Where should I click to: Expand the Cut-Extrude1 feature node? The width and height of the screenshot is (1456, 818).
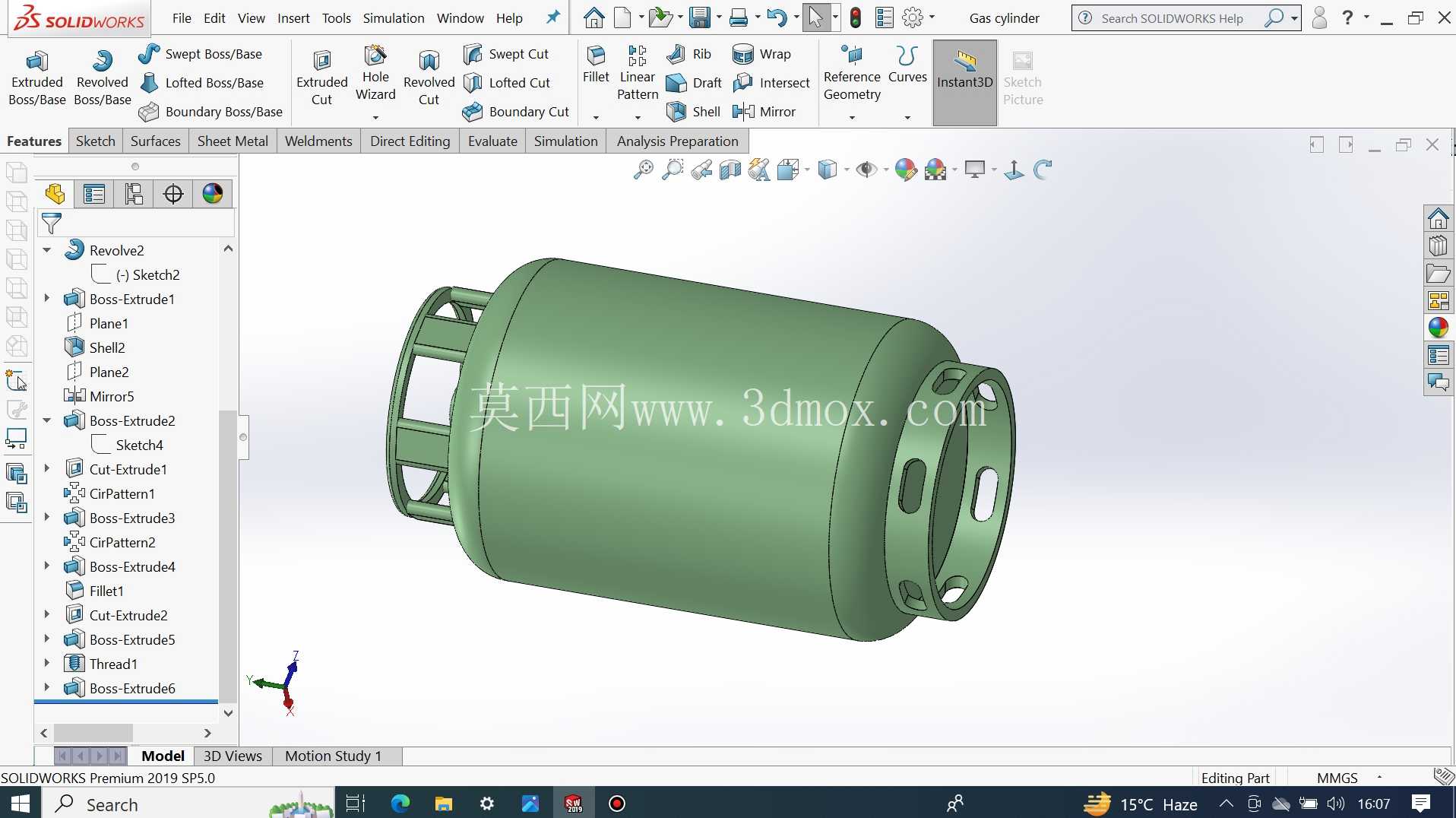click(47, 469)
